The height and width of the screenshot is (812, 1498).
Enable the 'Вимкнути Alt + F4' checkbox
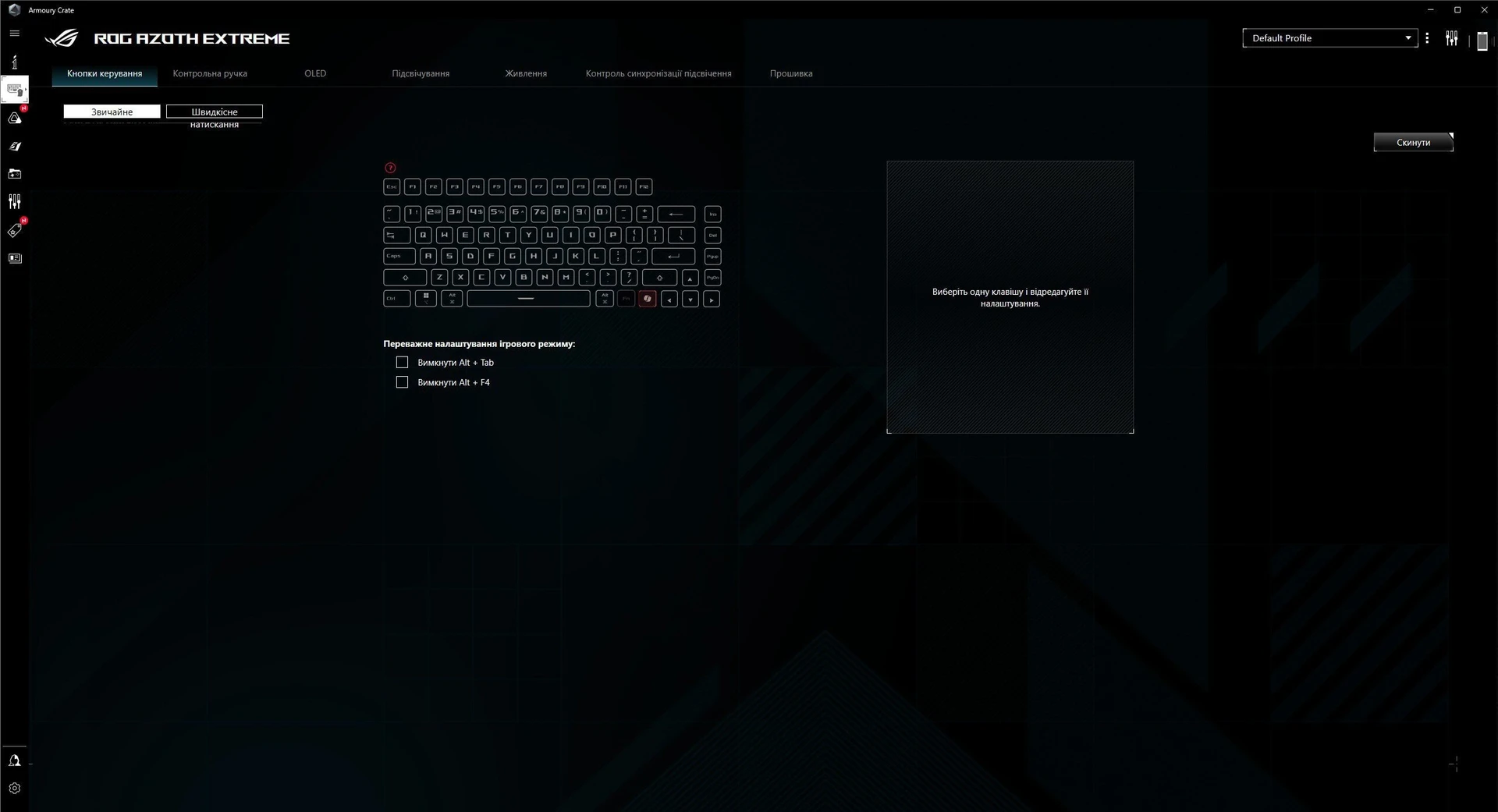click(x=402, y=382)
